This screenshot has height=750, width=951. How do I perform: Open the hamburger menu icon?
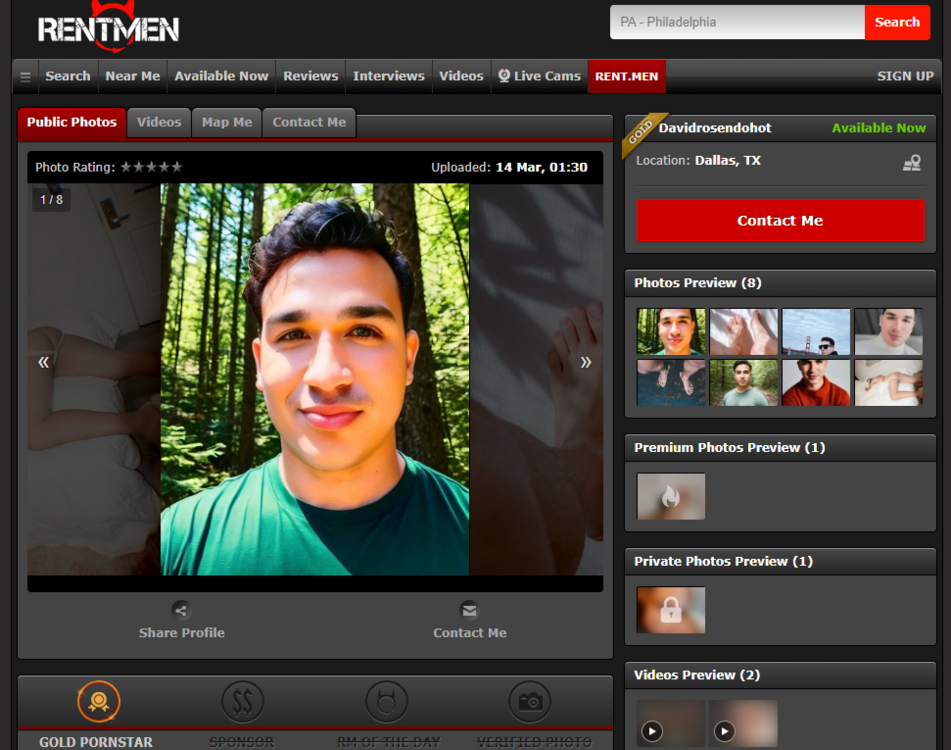pyautogui.click(x=26, y=76)
